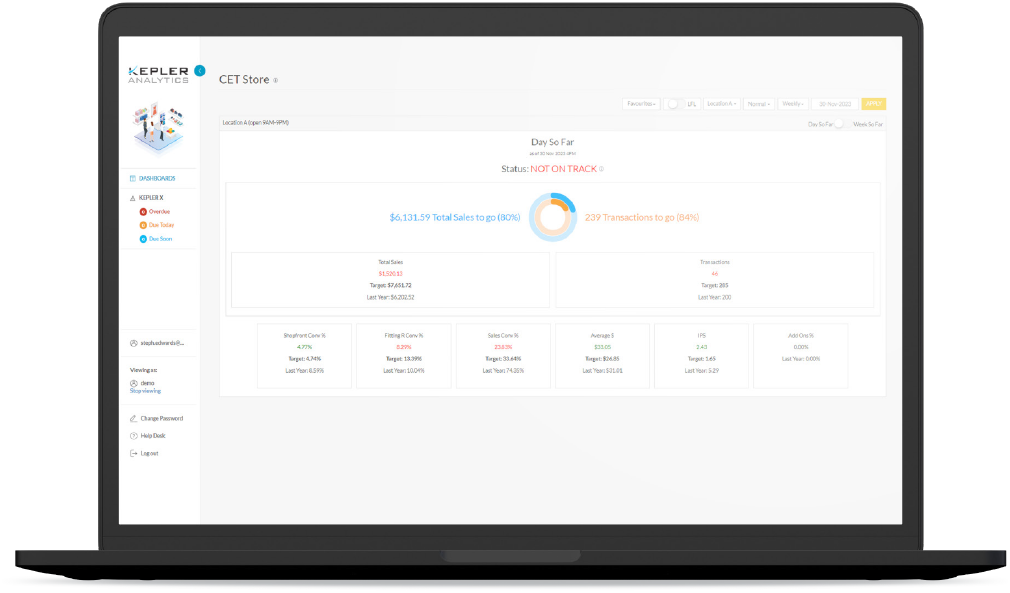The height and width of the screenshot is (593, 1010).
Task: Expand the Location A dropdown
Action: click(722, 103)
